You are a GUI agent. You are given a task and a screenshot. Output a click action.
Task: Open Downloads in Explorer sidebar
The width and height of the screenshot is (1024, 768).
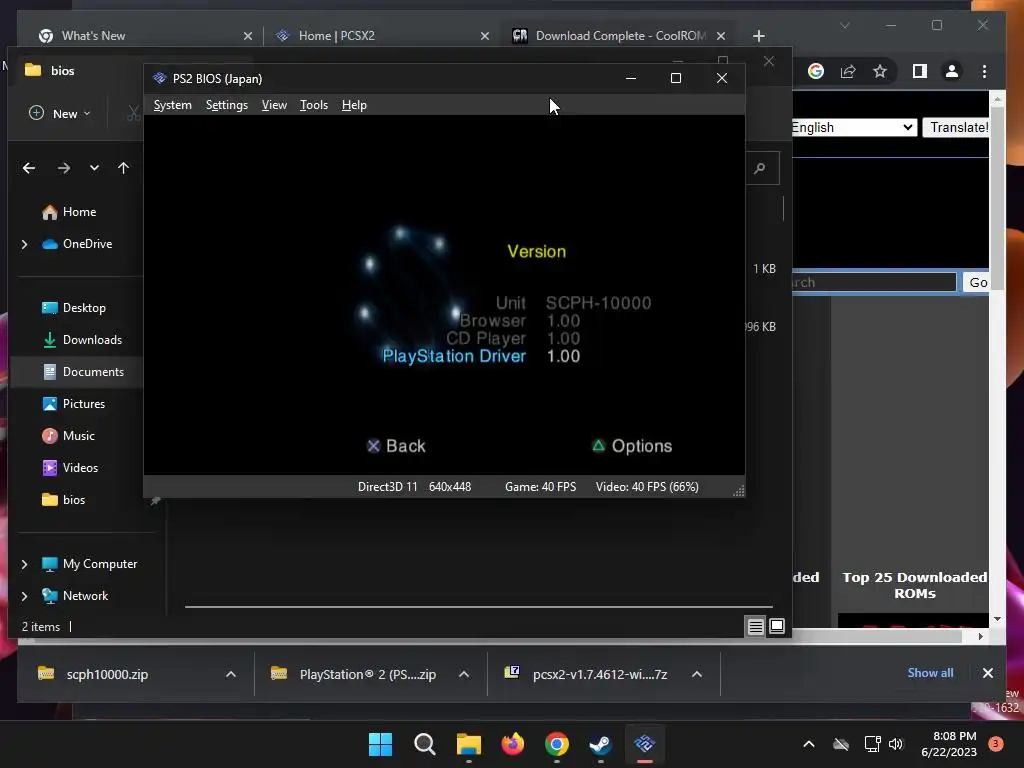(x=92, y=340)
